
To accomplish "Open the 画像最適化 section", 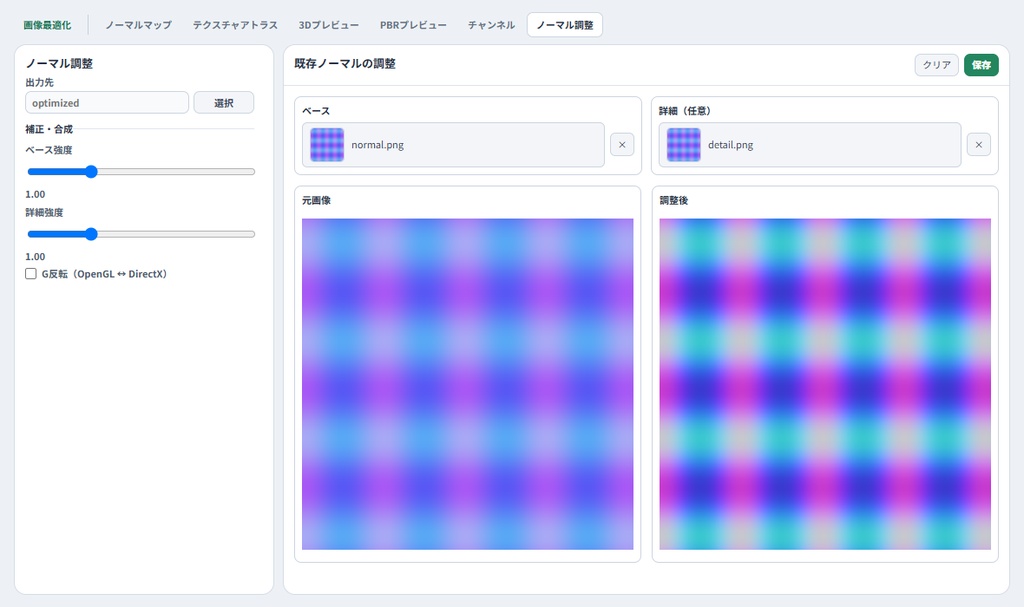I will point(47,25).
